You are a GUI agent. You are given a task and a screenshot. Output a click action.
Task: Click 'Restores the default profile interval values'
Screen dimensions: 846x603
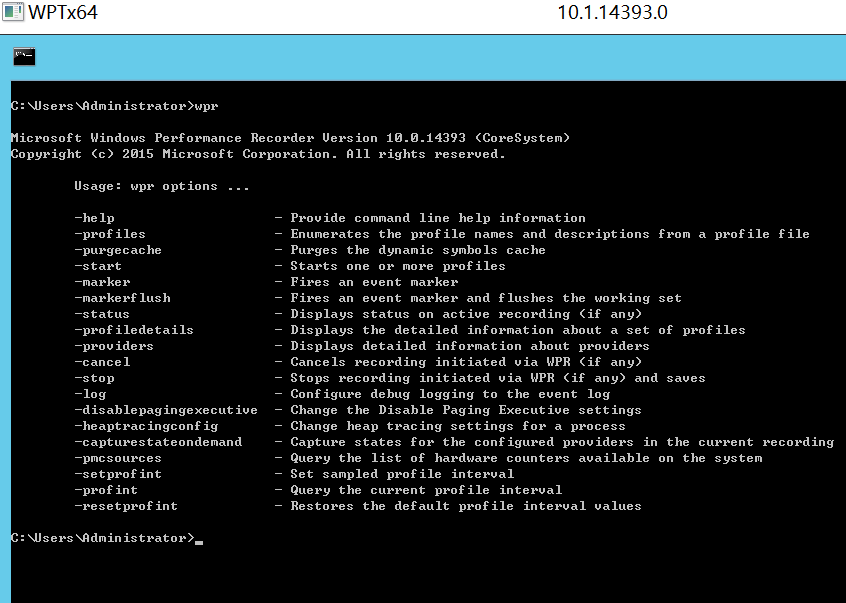466,506
